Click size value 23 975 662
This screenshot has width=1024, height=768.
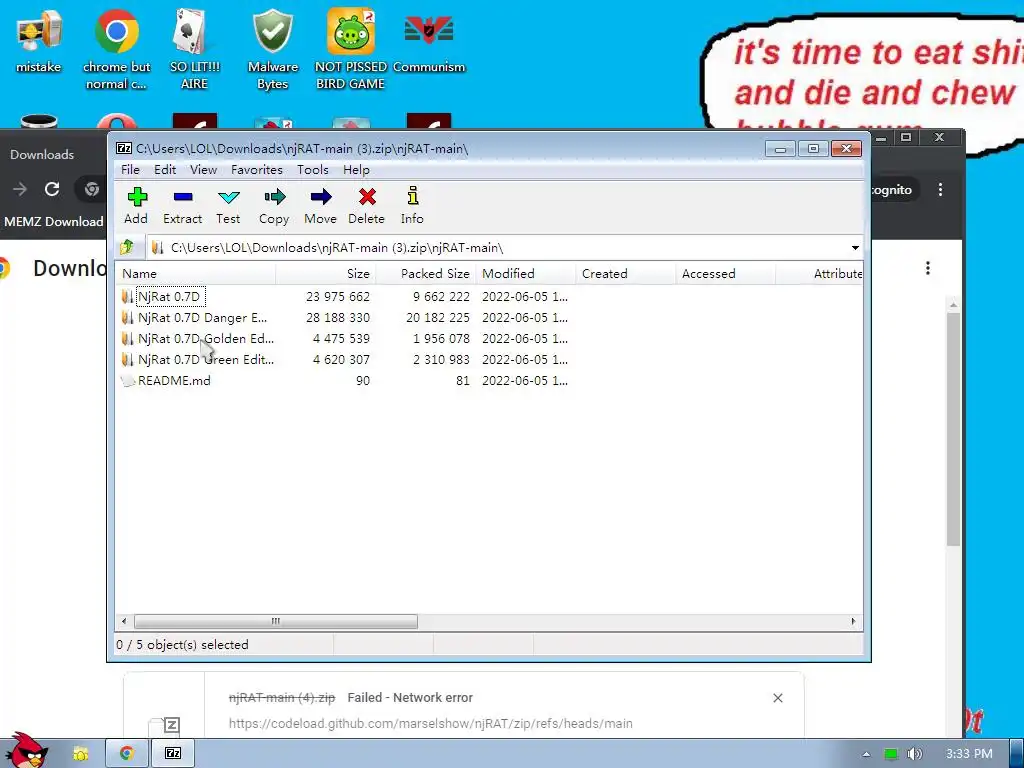[338, 296]
